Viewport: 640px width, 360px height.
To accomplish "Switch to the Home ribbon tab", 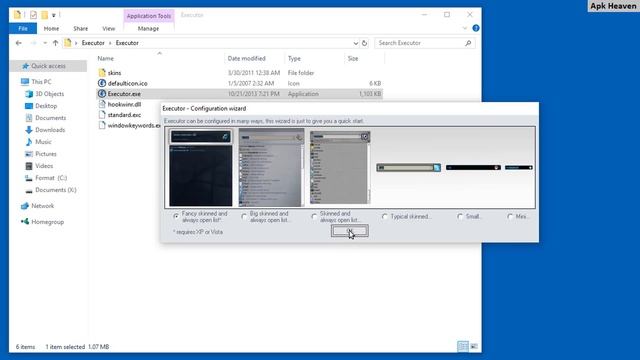I will [x=51, y=29].
